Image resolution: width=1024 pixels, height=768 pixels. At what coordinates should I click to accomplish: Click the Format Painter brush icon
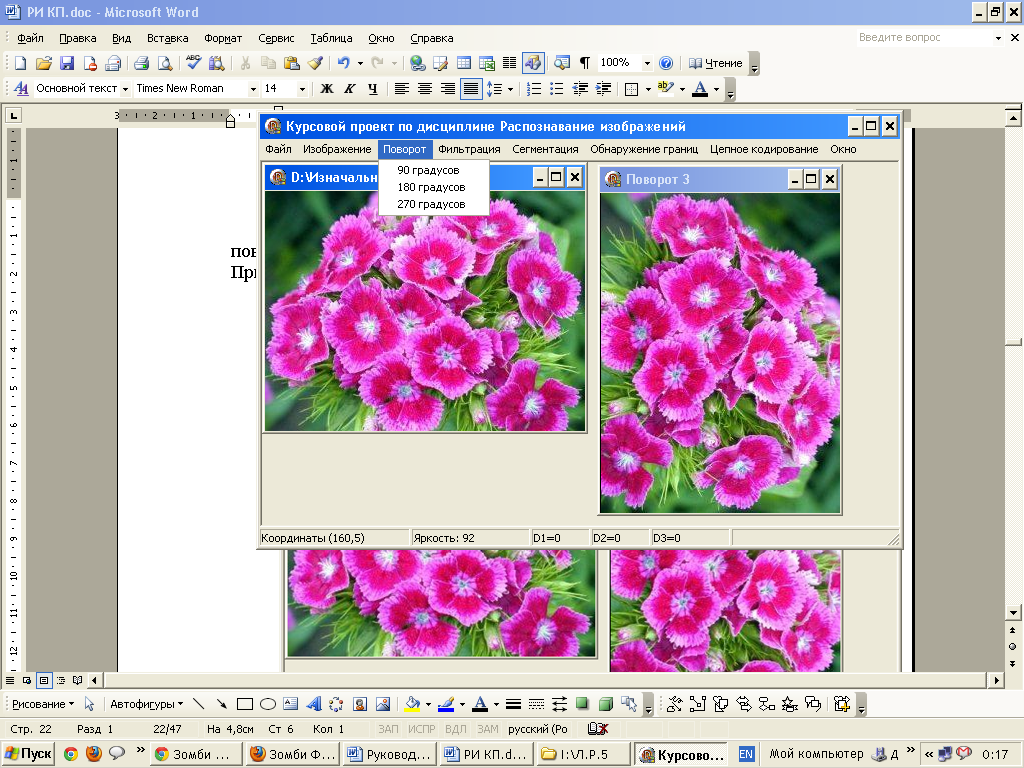click(x=315, y=63)
